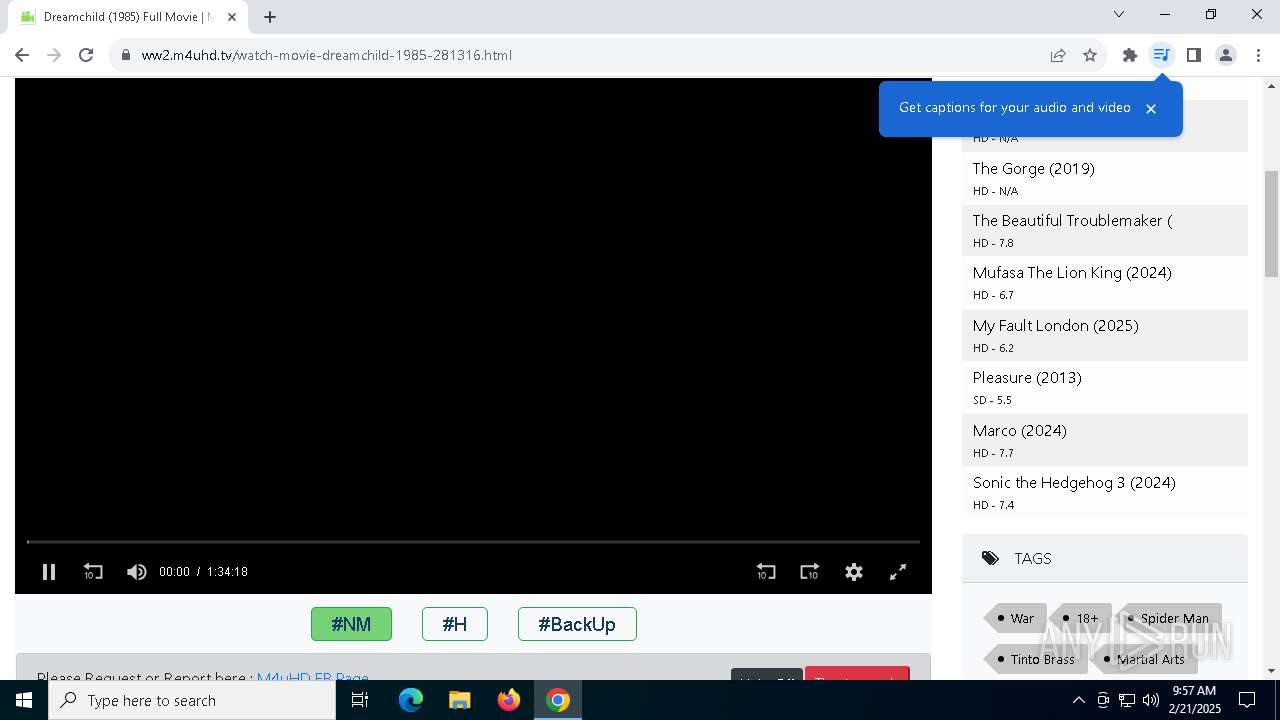
Task: Click the address bar URL field
Action: coord(580,55)
